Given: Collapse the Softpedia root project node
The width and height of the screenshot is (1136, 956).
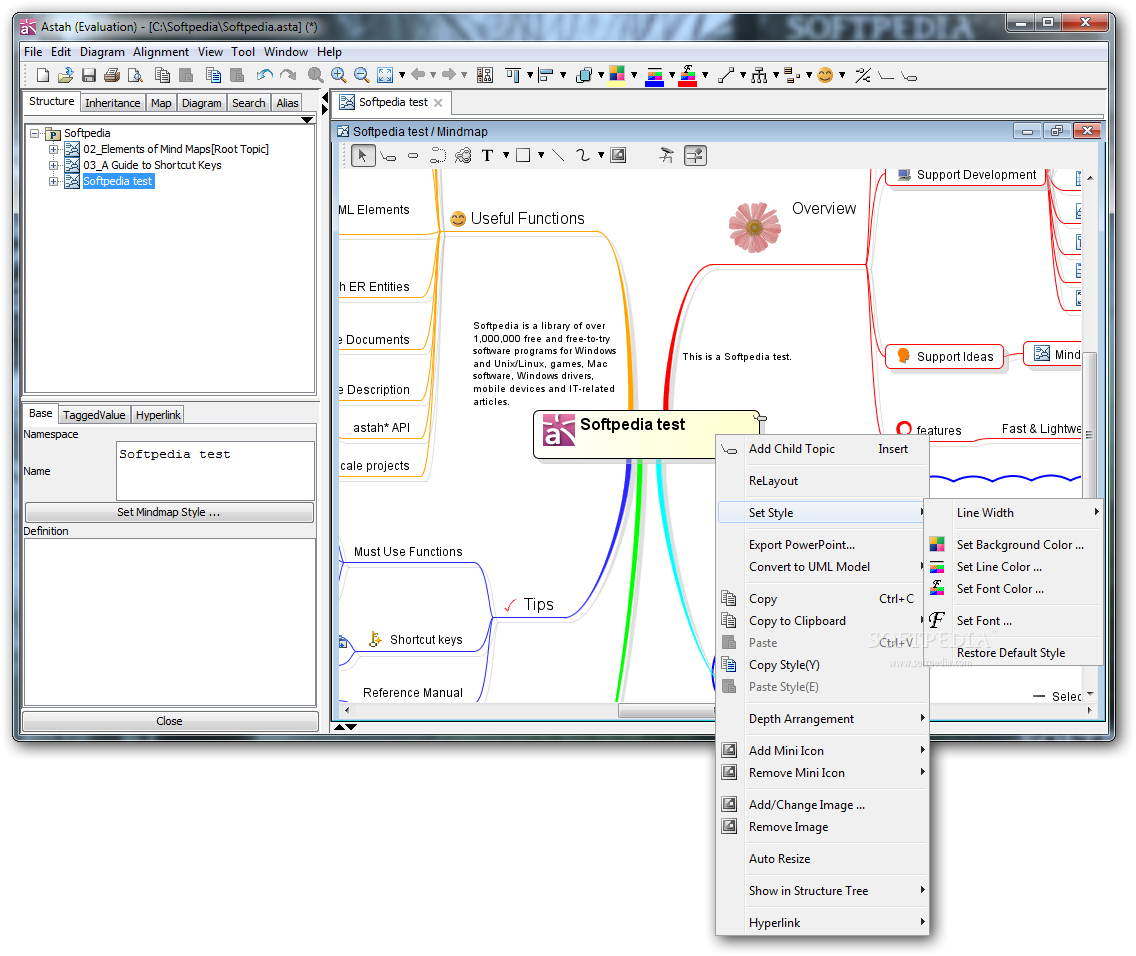Looking at the screenshot, I should click(x=34, y=133).
